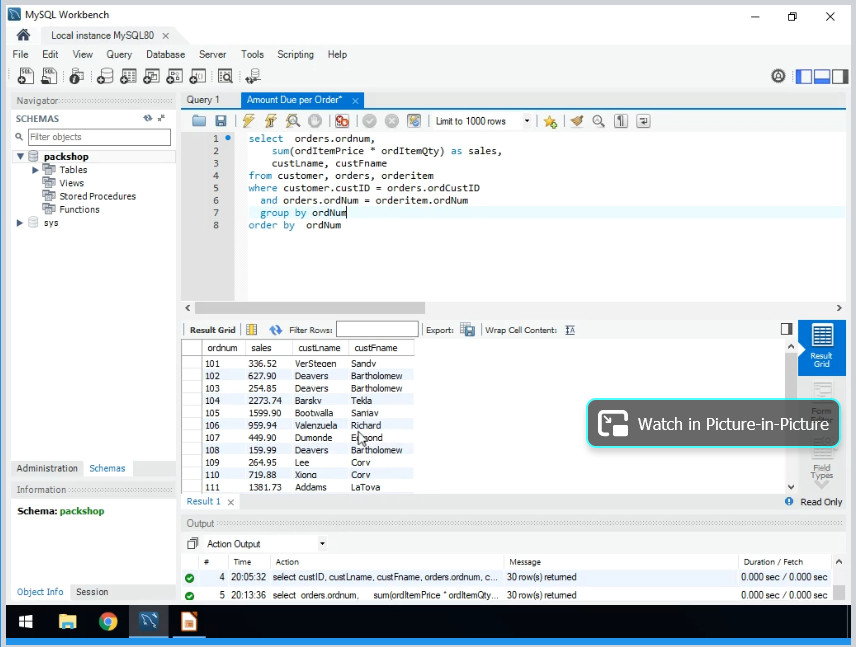This screenshot has width=856, height=647.
Task: Toggle wrap cell content in results
Action: click(570, 330)
